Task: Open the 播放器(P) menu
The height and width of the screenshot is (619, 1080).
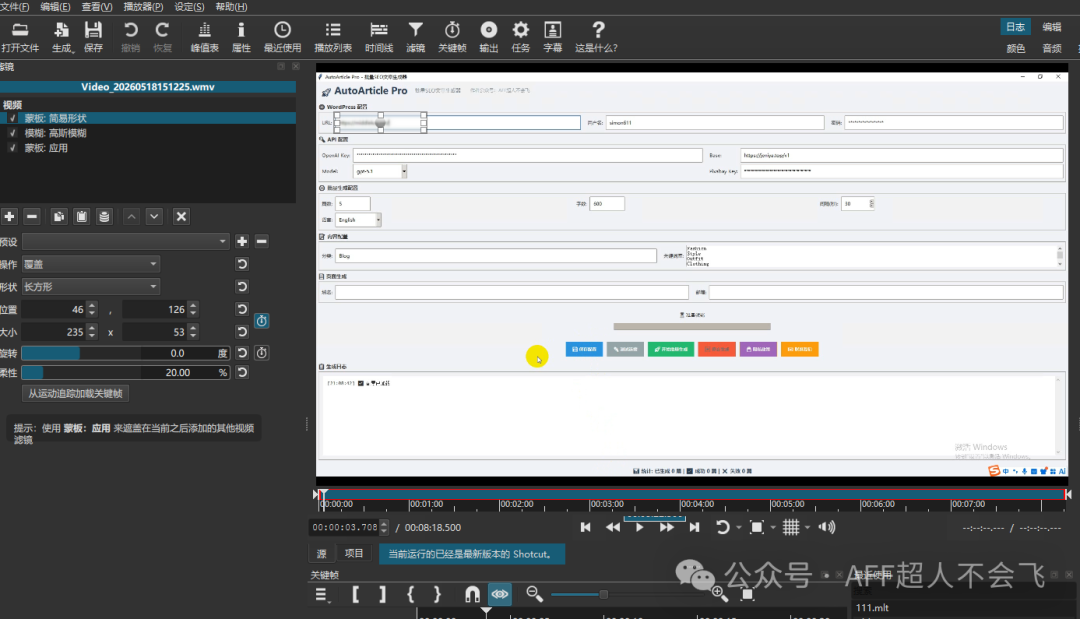Action: (143, 7)
